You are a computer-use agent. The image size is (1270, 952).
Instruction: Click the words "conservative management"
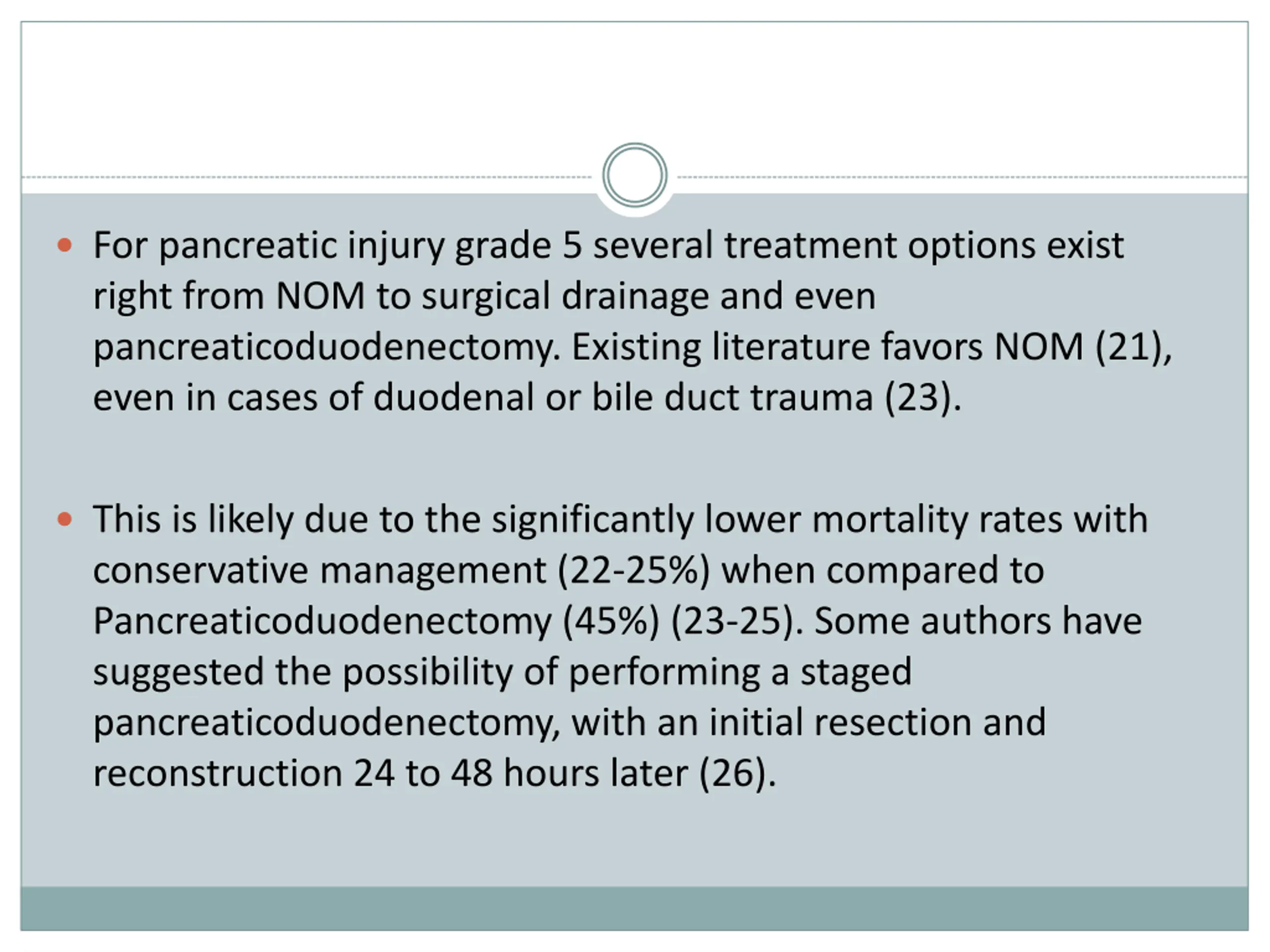tap(320, 571)
